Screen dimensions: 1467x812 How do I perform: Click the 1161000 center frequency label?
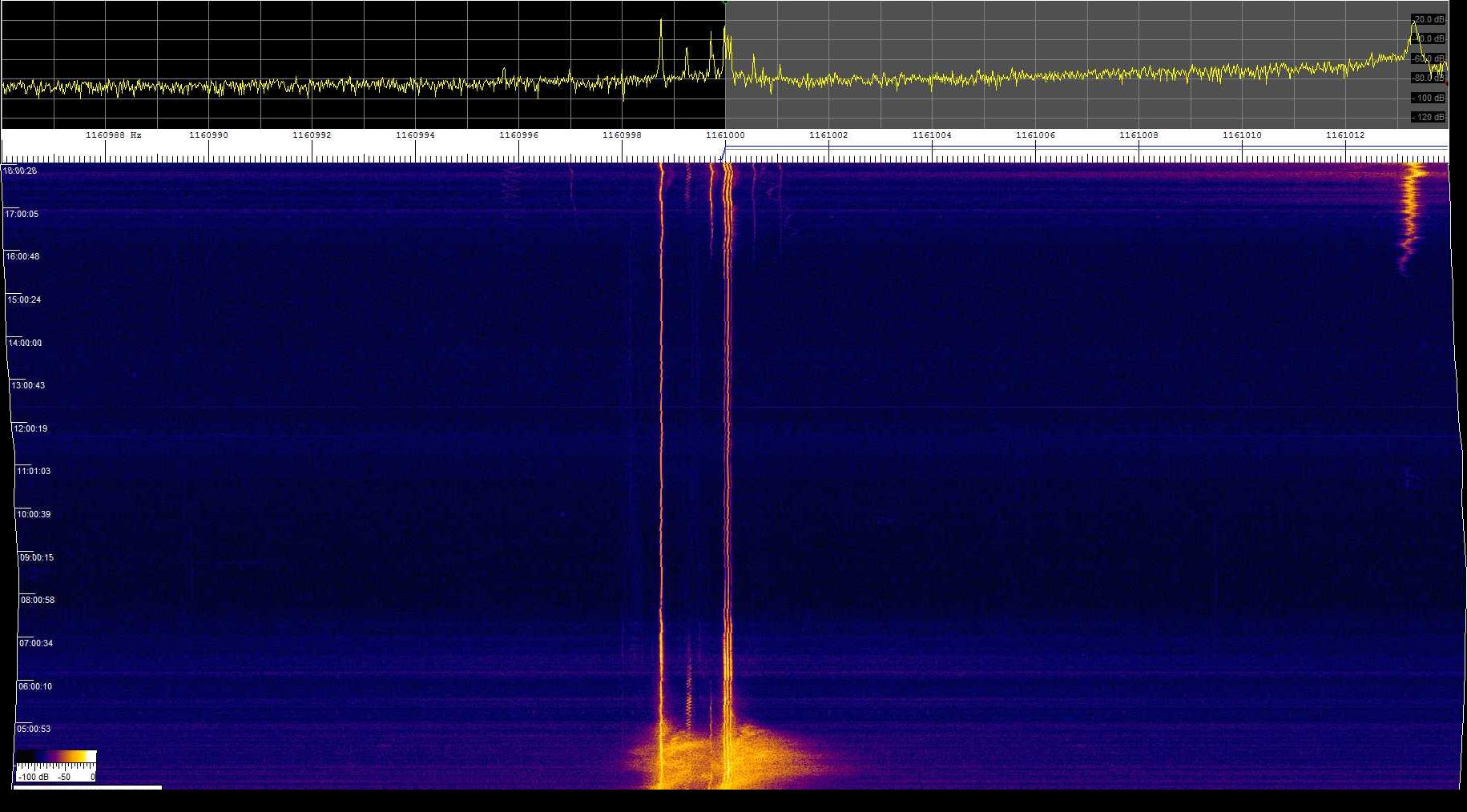(725, 135)
